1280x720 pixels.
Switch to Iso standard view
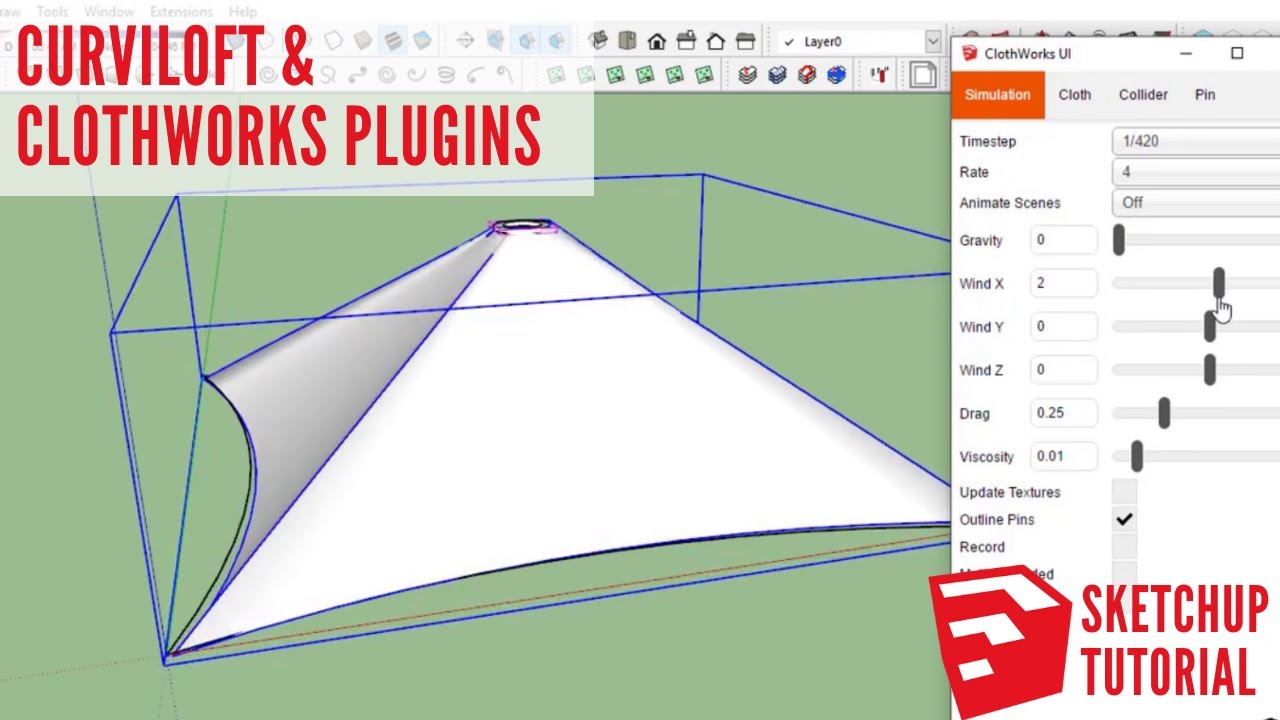pyautogui.click(x=597, y=41)
